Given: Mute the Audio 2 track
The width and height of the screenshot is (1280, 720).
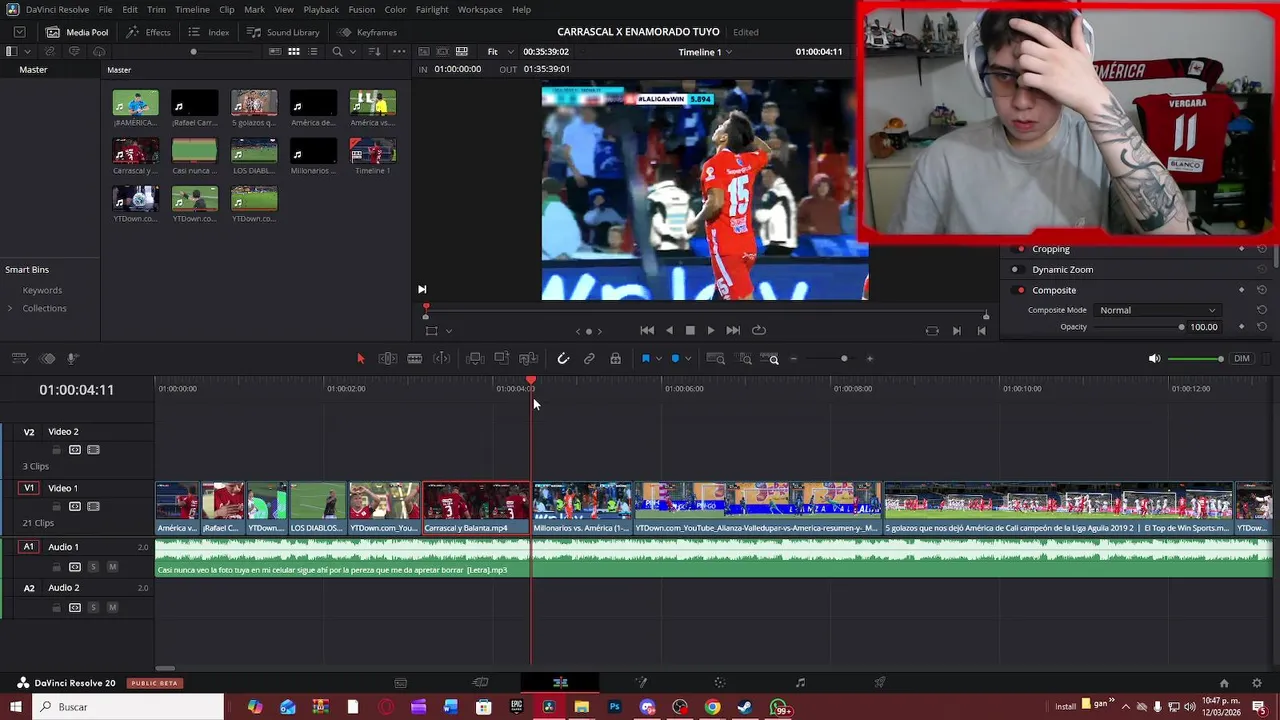Looking at the screenshot, I should pyautogui.click(x=112, y=607).
